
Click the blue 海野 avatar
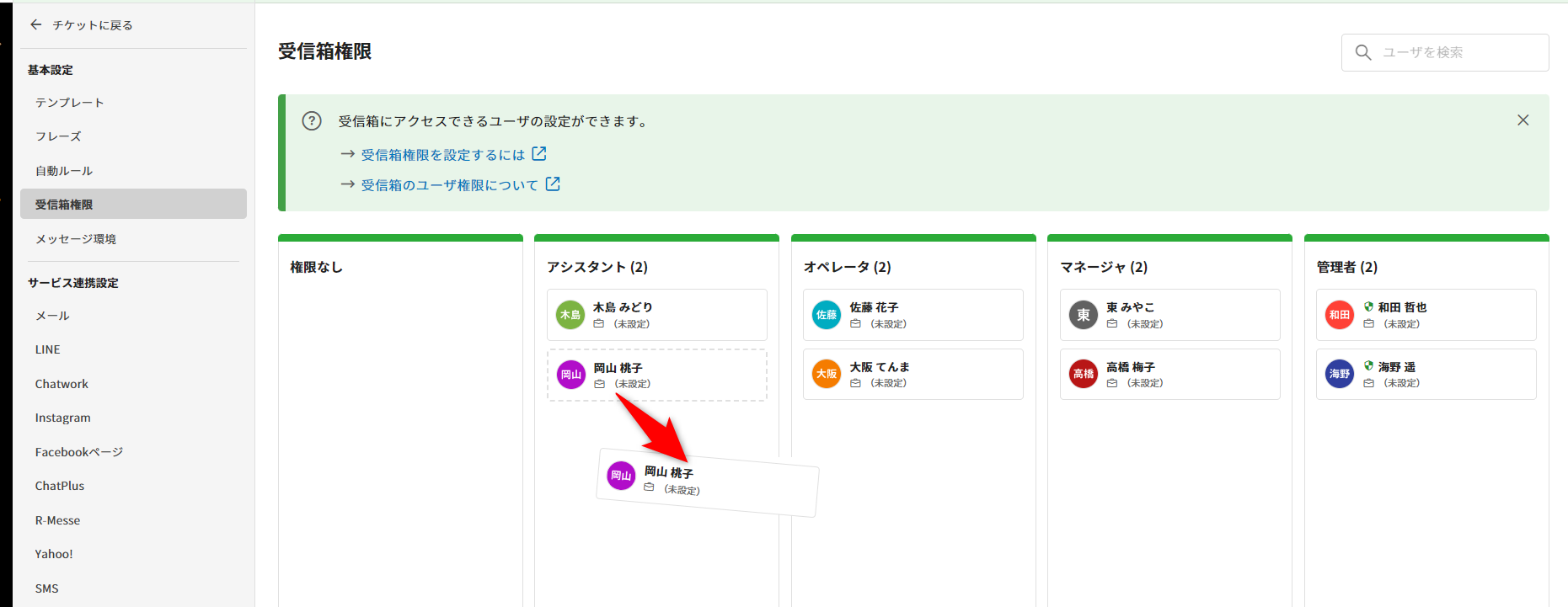click(x=1340, y=374)
